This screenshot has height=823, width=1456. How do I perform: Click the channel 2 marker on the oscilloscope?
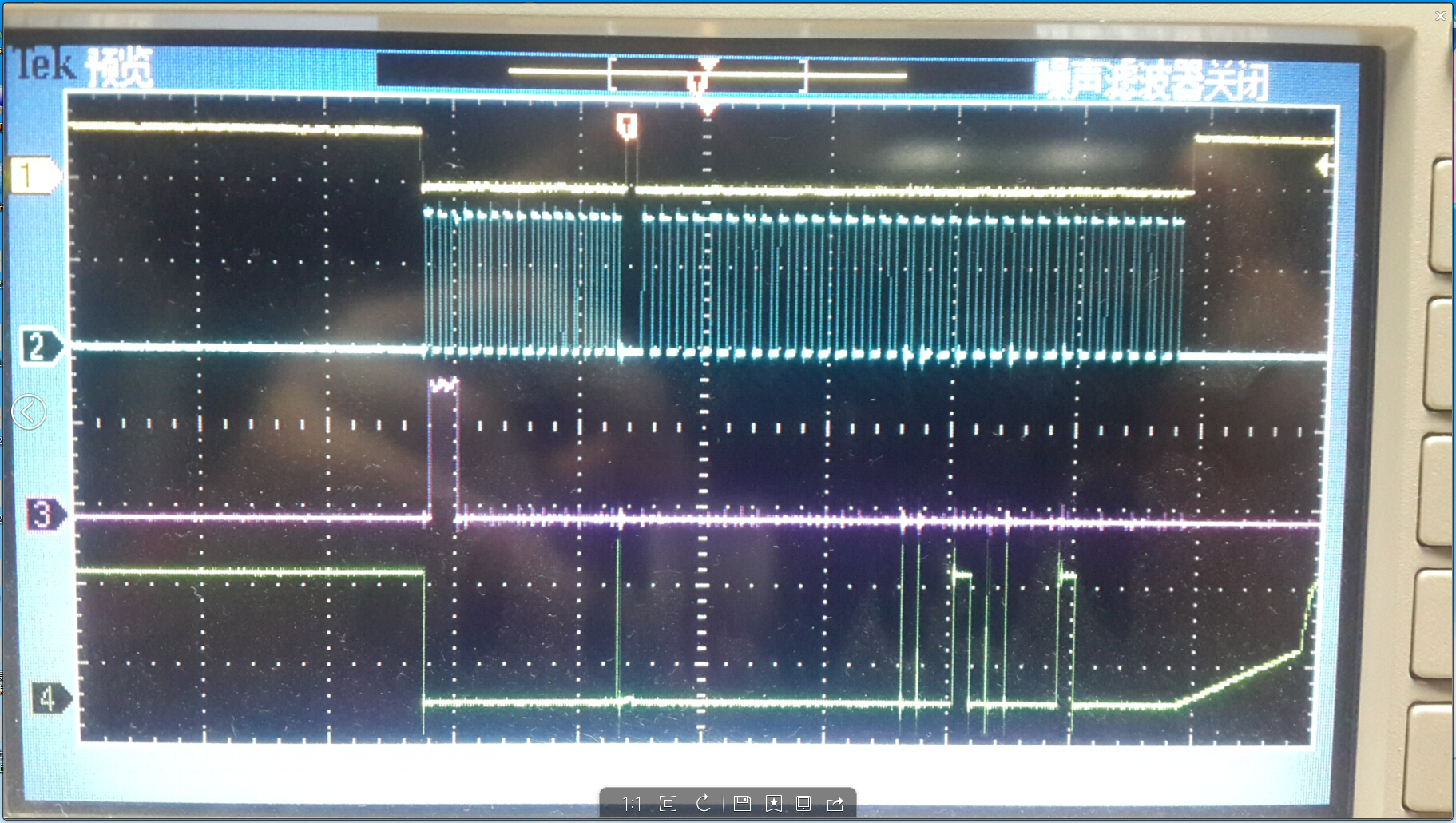tap(40, 346)
